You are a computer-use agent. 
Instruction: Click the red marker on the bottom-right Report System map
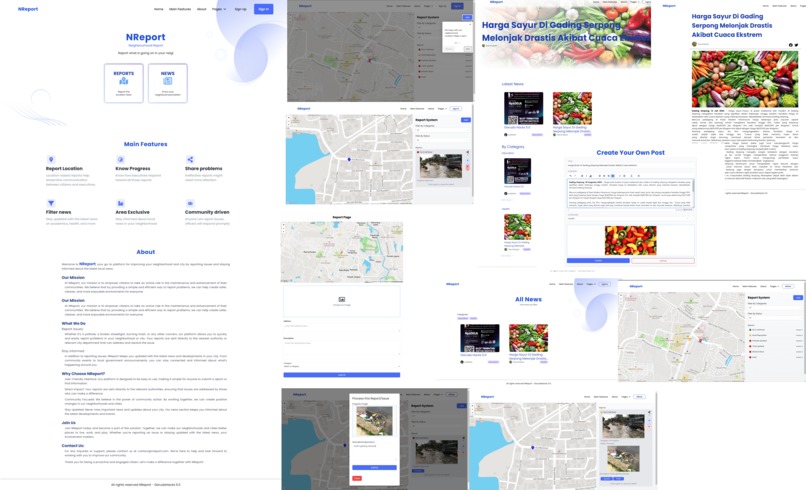click(700, 340)
